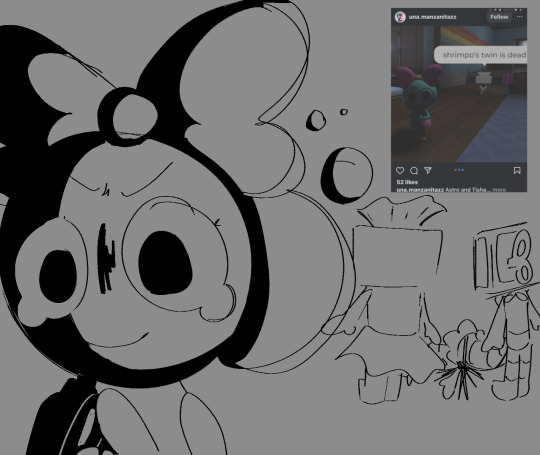
Task: Open una.manzanitazz profile picture
Action: [400, 17]
